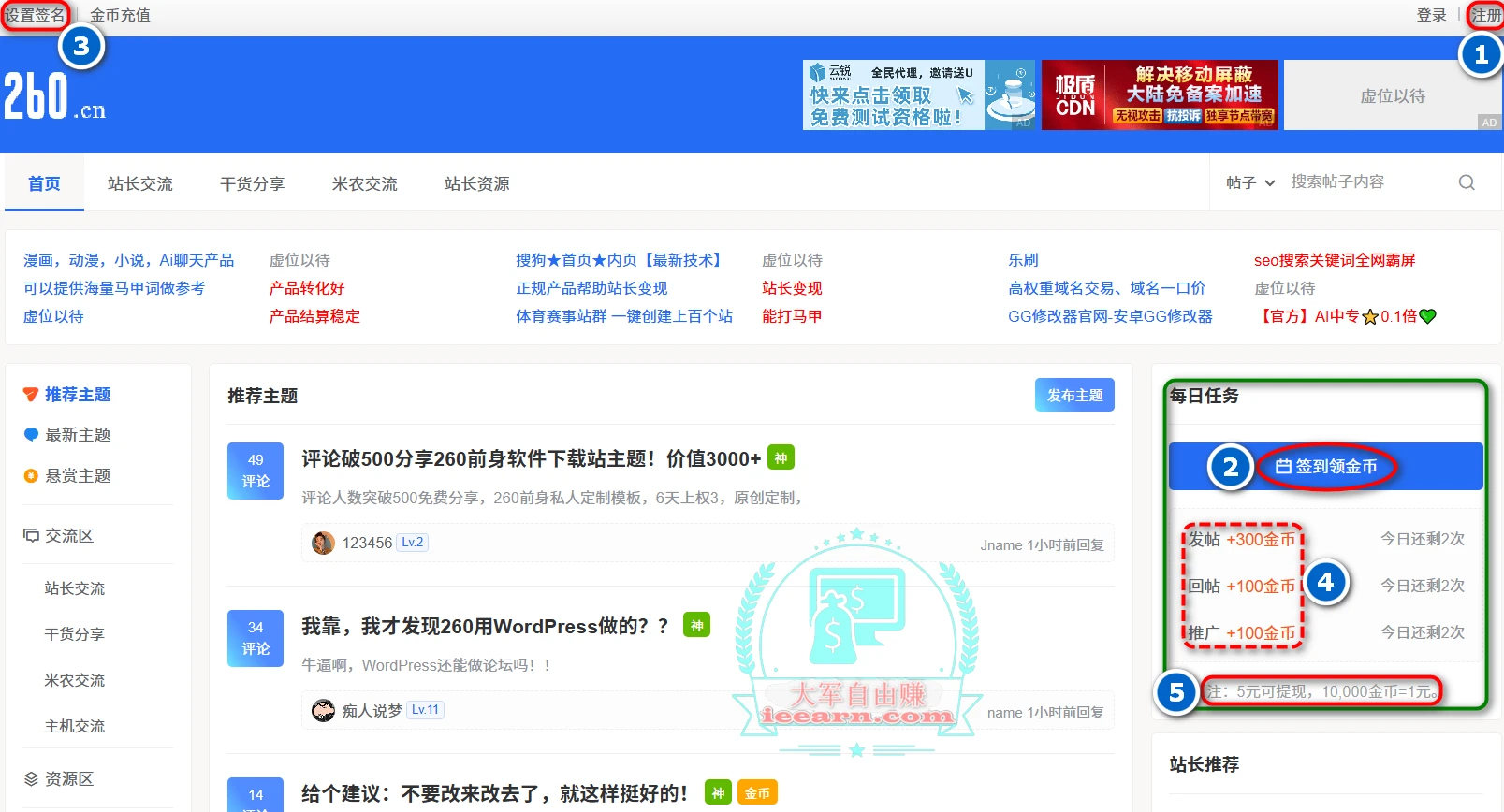Open username 123456 profile
1504x812 pixels.
tap(367, 543)
